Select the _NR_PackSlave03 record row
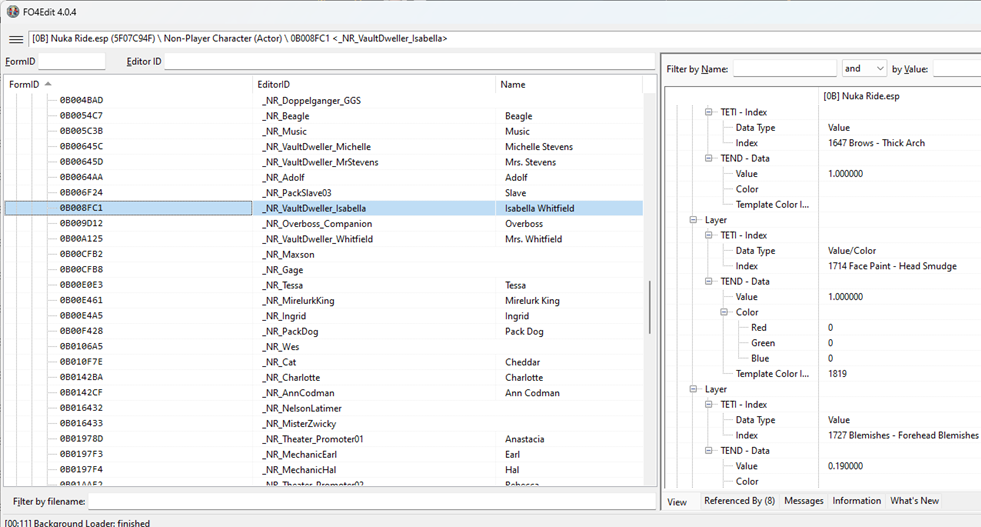Image resolution: width=981 pixels, height=527 pixels. (323, 193)
